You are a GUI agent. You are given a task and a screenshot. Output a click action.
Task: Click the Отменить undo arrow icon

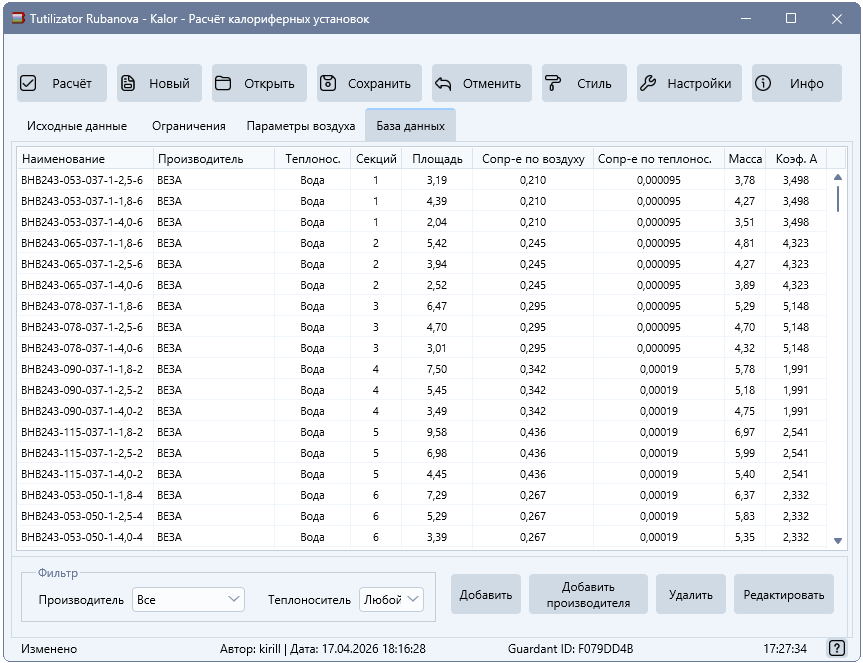click(443, 84)
